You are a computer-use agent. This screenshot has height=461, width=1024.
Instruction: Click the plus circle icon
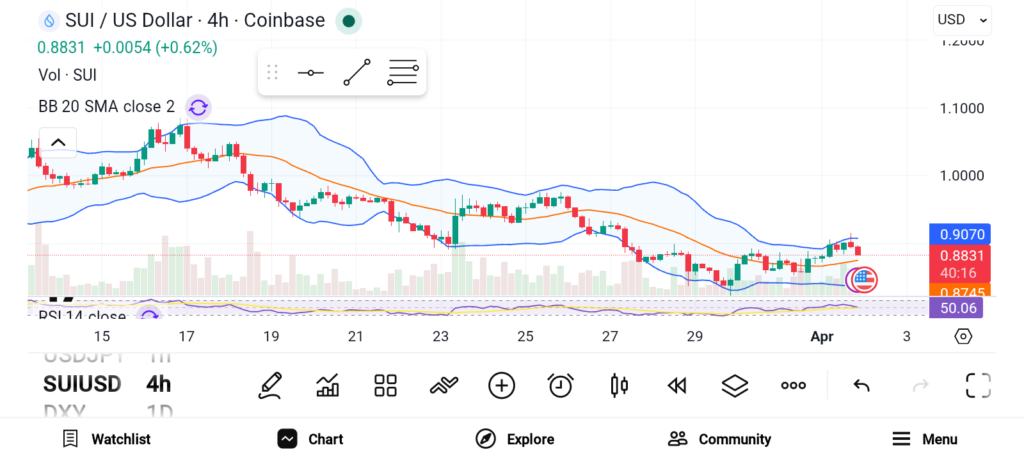[502, 385]
